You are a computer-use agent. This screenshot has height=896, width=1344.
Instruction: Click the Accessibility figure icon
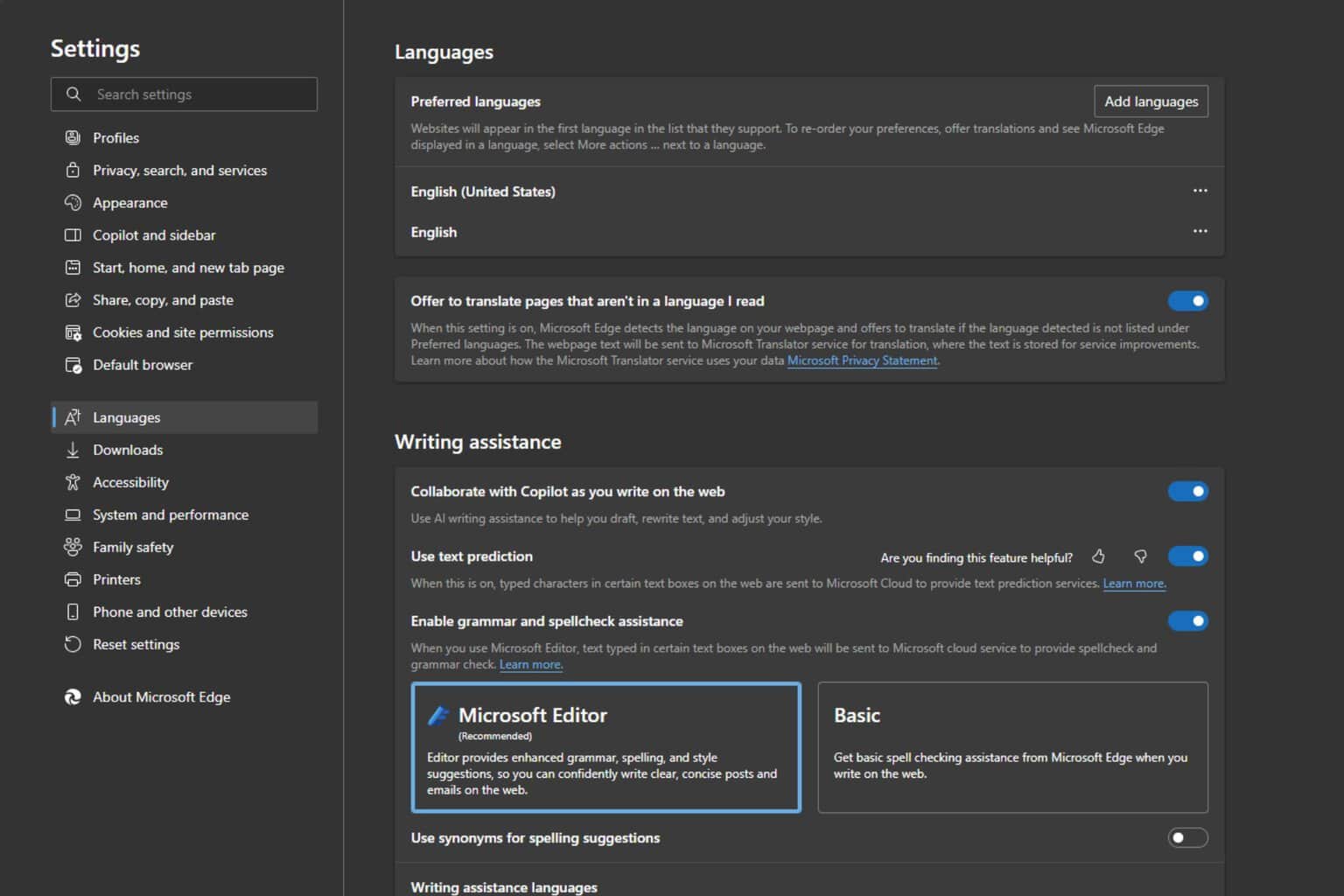[x=73, y=482]
